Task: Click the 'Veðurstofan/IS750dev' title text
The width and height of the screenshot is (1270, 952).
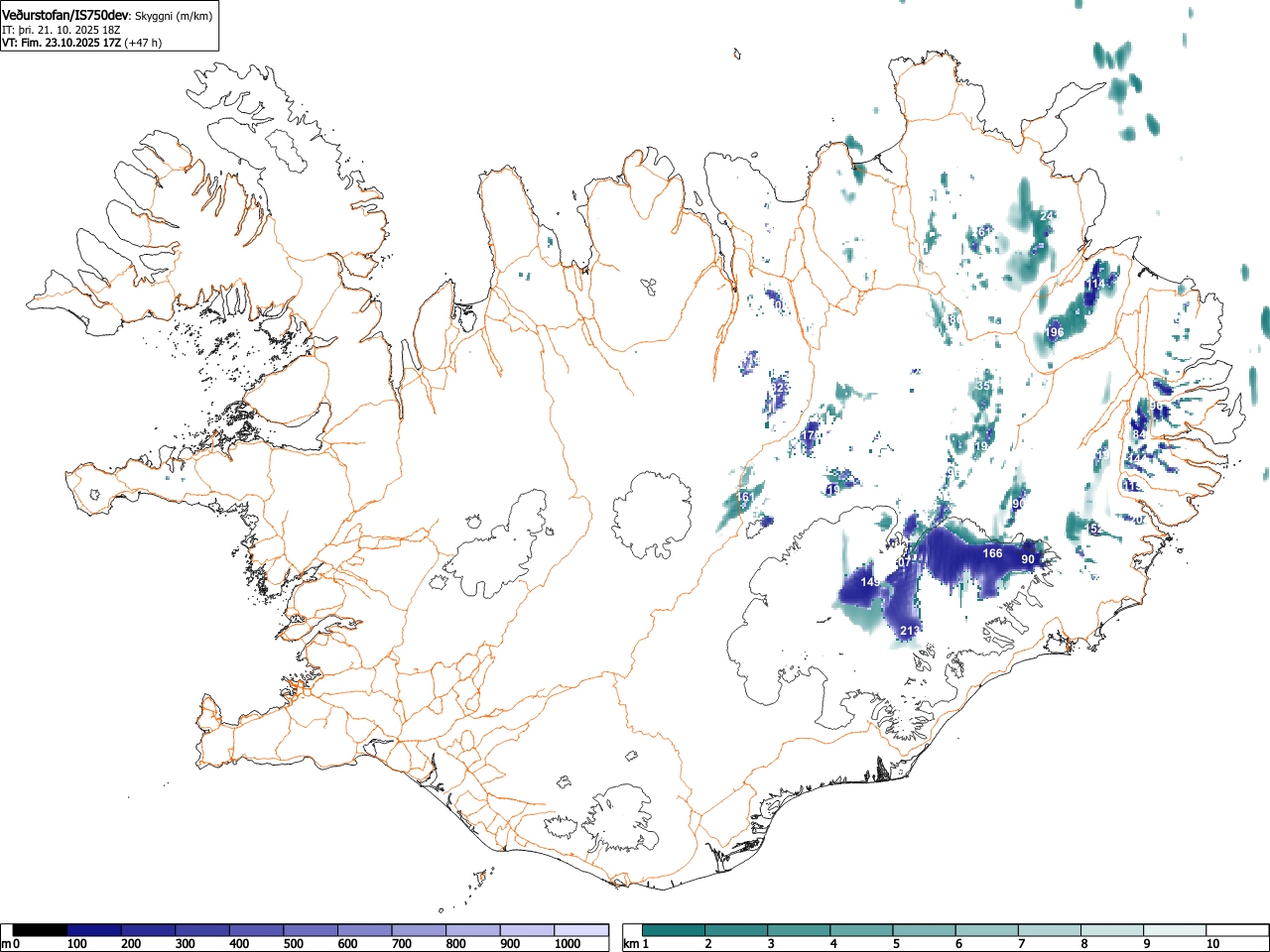Action: [65, 14]
